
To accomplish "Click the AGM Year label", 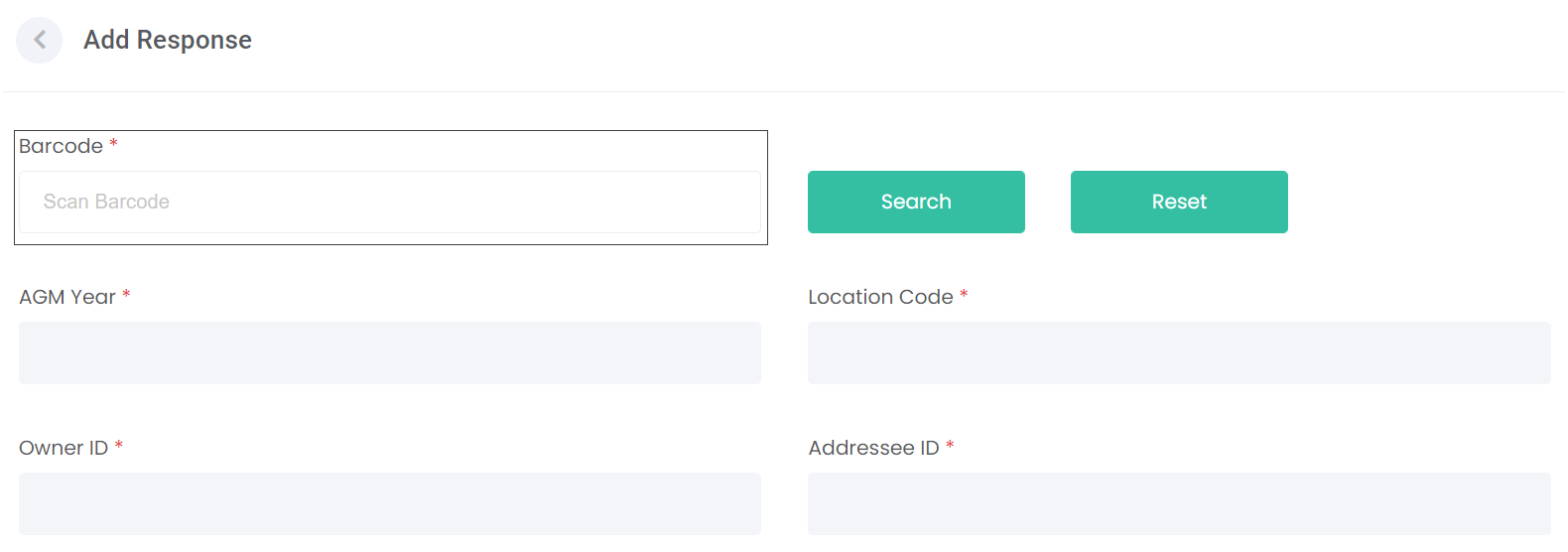I will tap(67, 297).
